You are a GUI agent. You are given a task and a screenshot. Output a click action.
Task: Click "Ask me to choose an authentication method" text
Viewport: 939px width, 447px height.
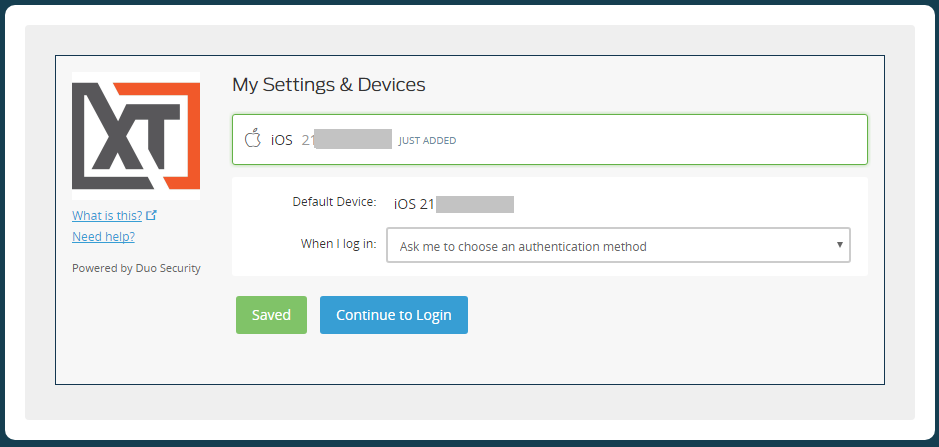(x=523, y=246)
